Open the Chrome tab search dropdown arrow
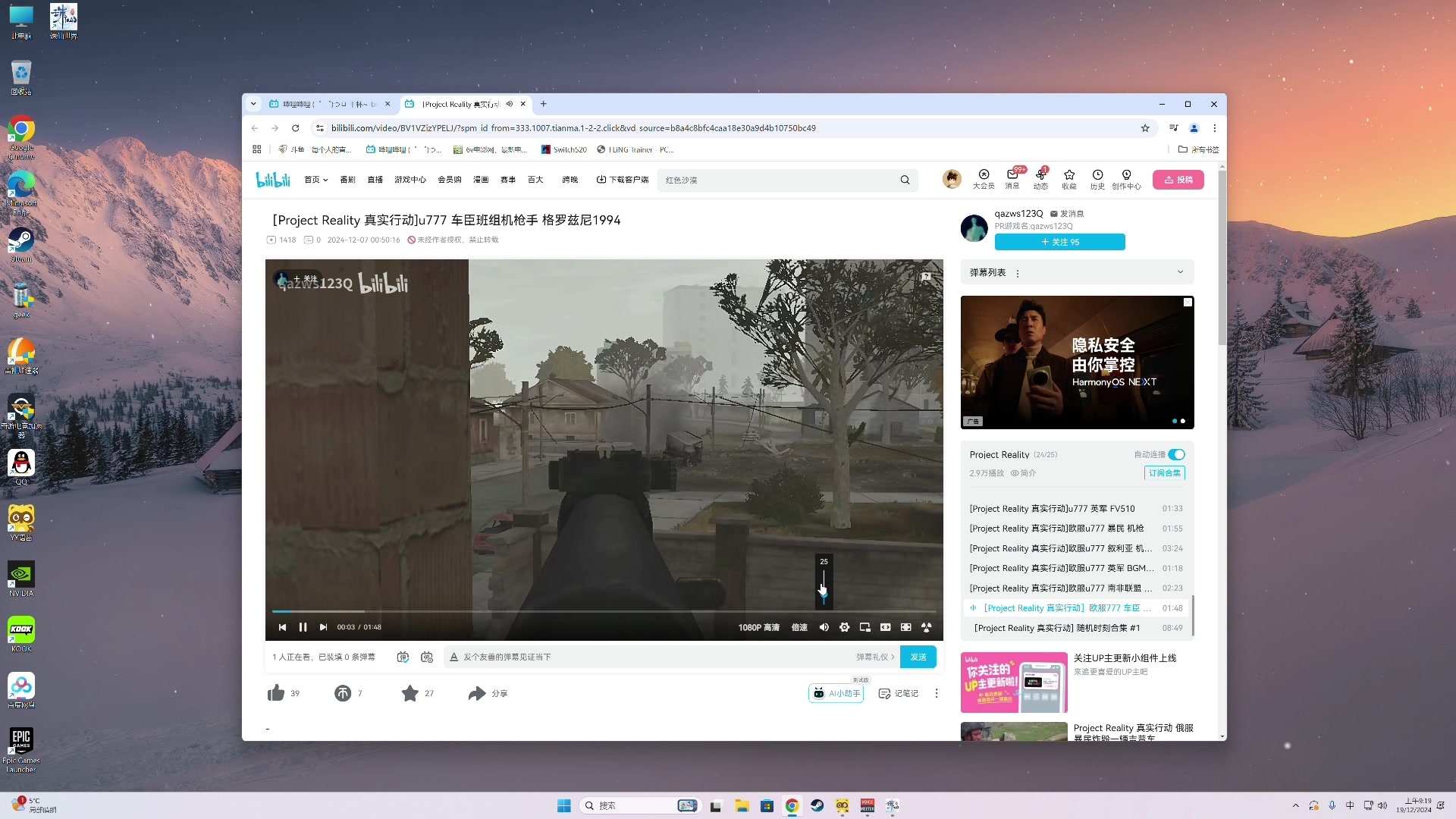 pos(253,104)
